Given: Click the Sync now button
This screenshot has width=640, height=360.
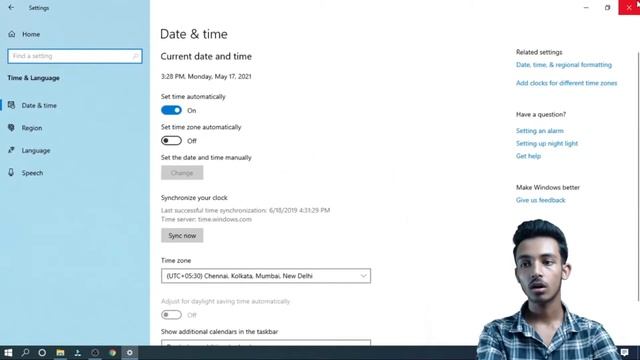Looking at the screenshot, I should pos(182,236).
